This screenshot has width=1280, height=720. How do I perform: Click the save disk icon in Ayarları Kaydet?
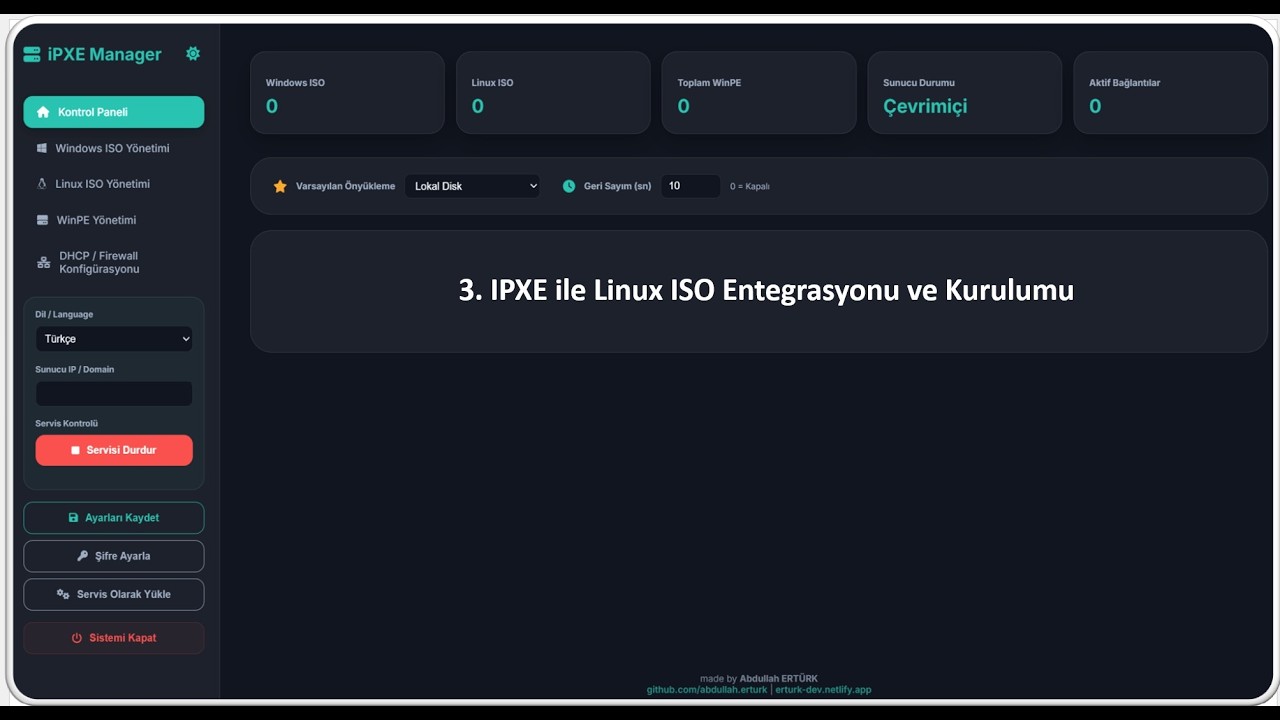(x=73, y=518)
